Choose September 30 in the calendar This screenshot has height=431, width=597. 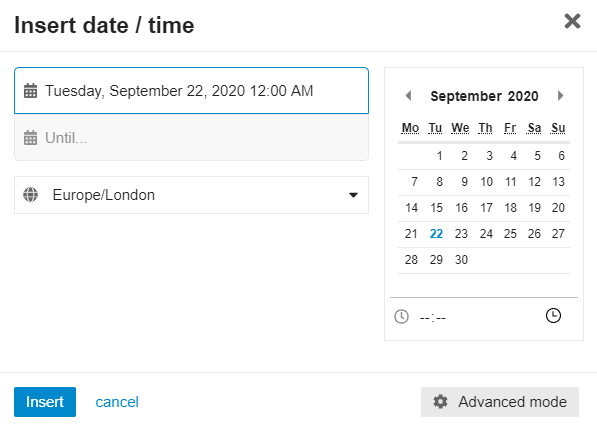(x=461, y=260)
